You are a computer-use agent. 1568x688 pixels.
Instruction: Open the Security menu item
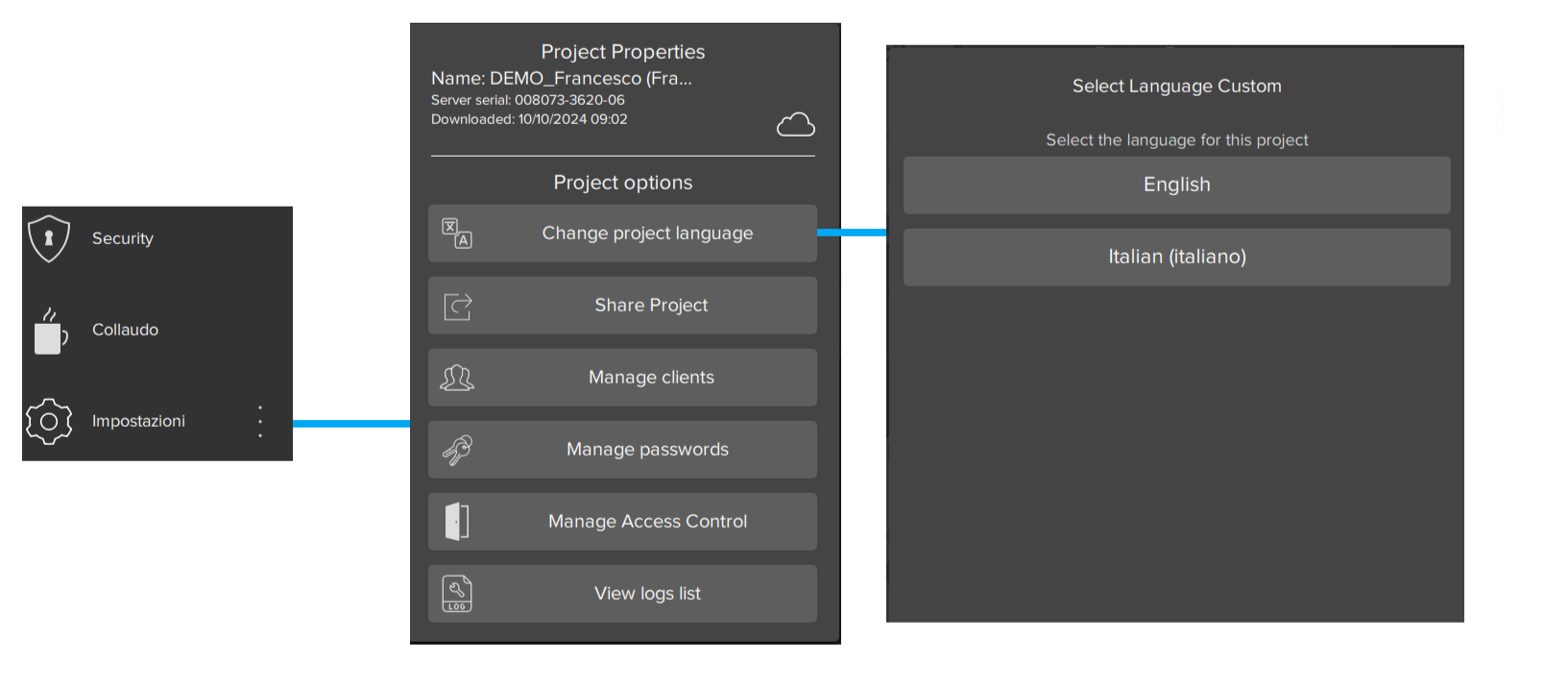123,238
